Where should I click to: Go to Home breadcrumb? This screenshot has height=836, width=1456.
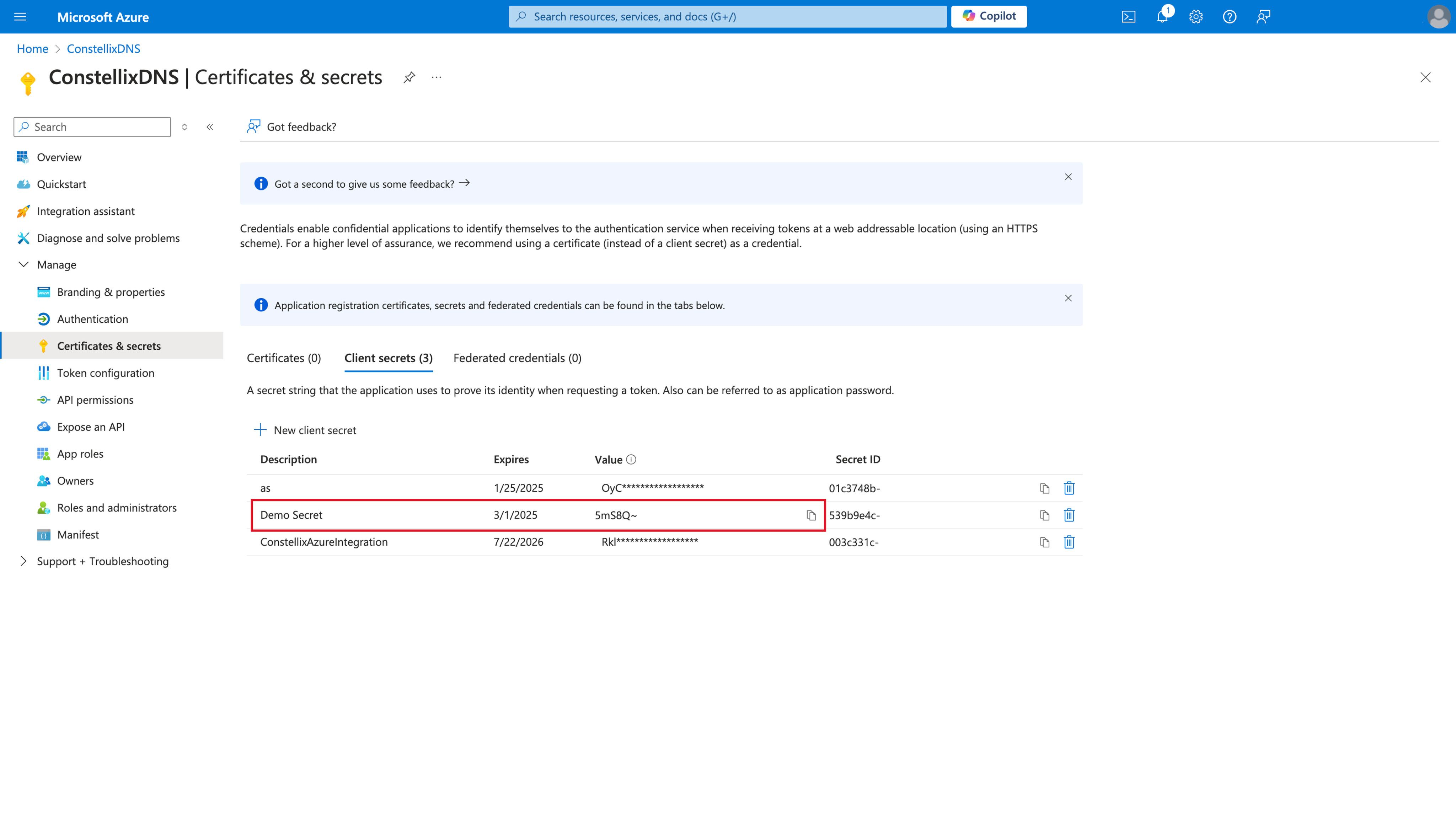pos(32,49)
